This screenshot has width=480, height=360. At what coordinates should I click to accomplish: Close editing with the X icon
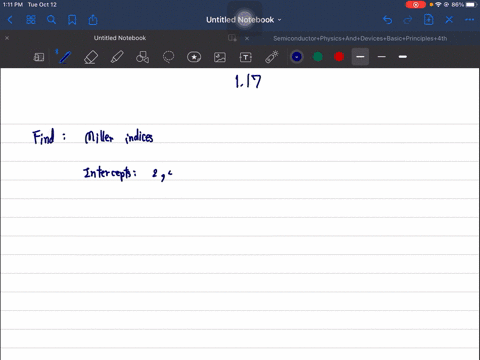pyautogui.click(x=449, y=20)
